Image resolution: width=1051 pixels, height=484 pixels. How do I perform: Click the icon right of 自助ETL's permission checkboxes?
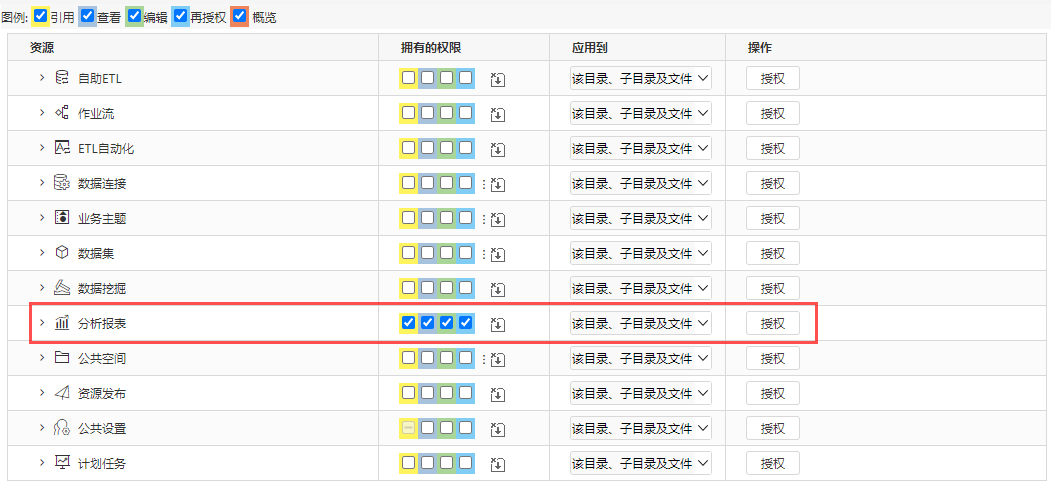(497, 79)
